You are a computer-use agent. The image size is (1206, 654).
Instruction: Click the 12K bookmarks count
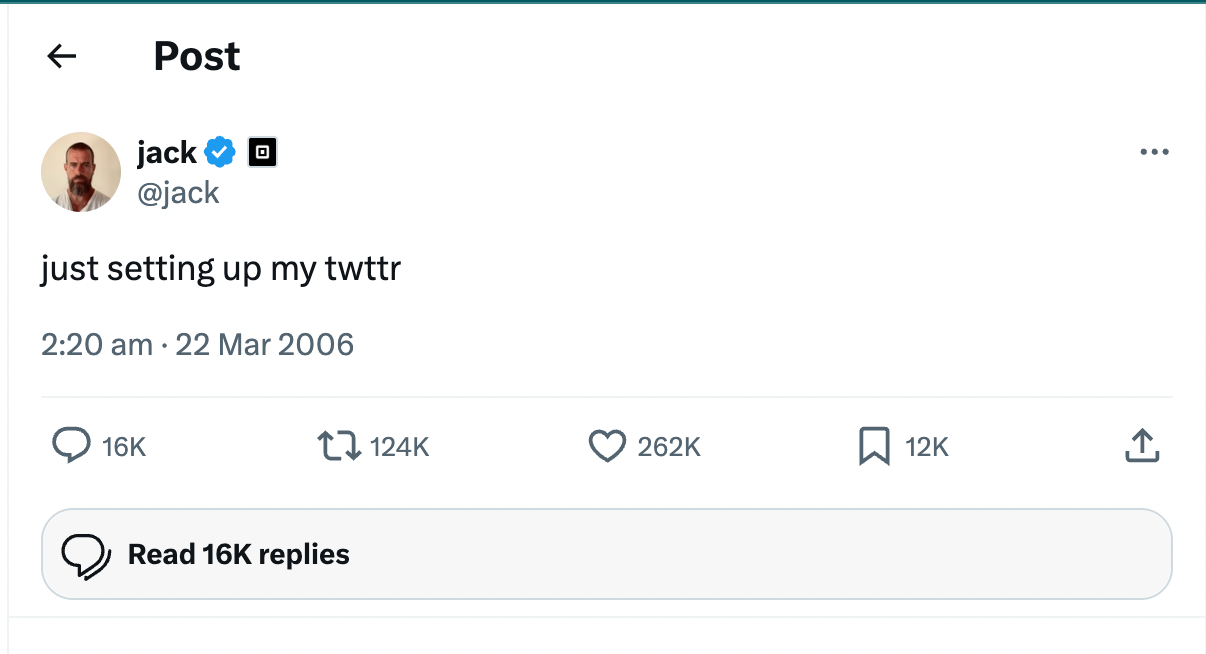(x=927, y=447)
